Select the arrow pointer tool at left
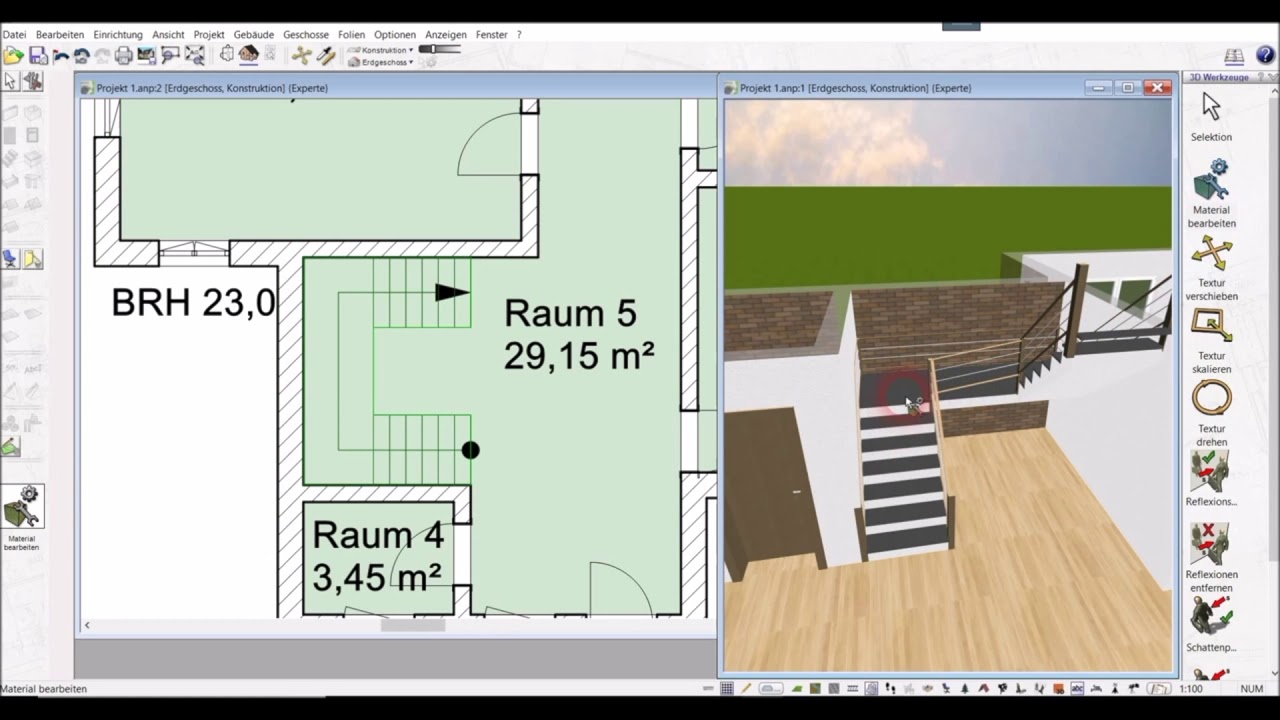Viewport: 1280px width, 720px height. point(11,81)
